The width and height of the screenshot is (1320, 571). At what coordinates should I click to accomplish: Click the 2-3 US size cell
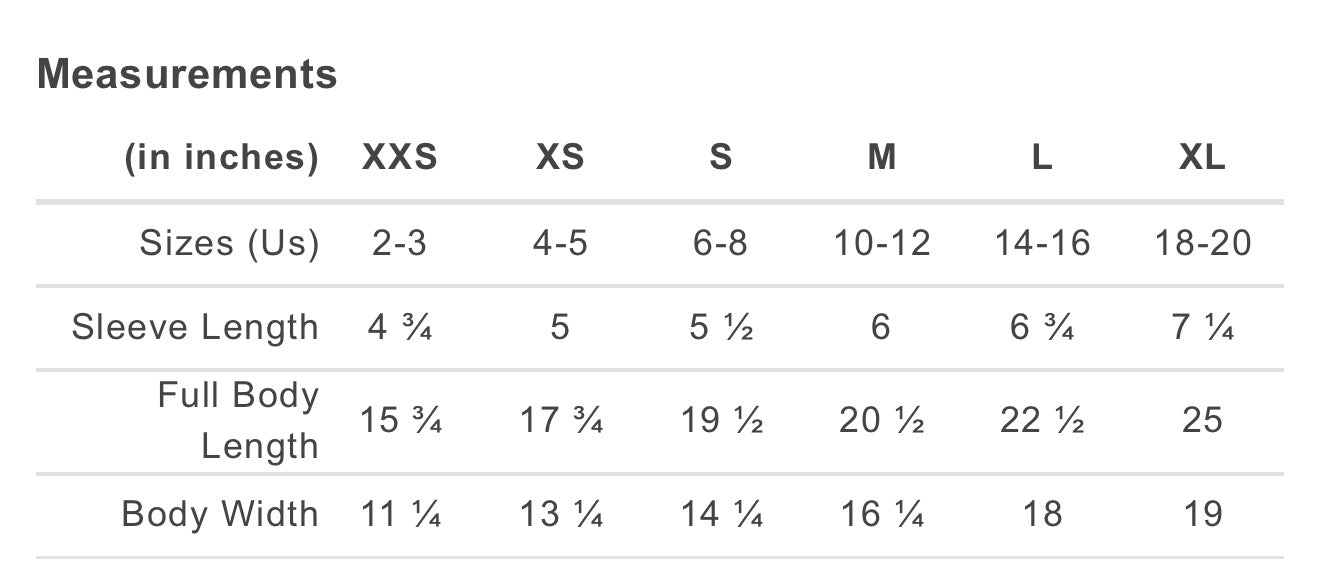tap(400, 243)
